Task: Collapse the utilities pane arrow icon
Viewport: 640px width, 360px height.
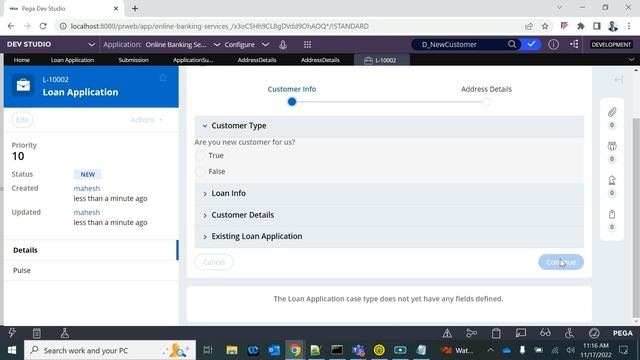Action: pyautogui.click(x=618, y=79)
